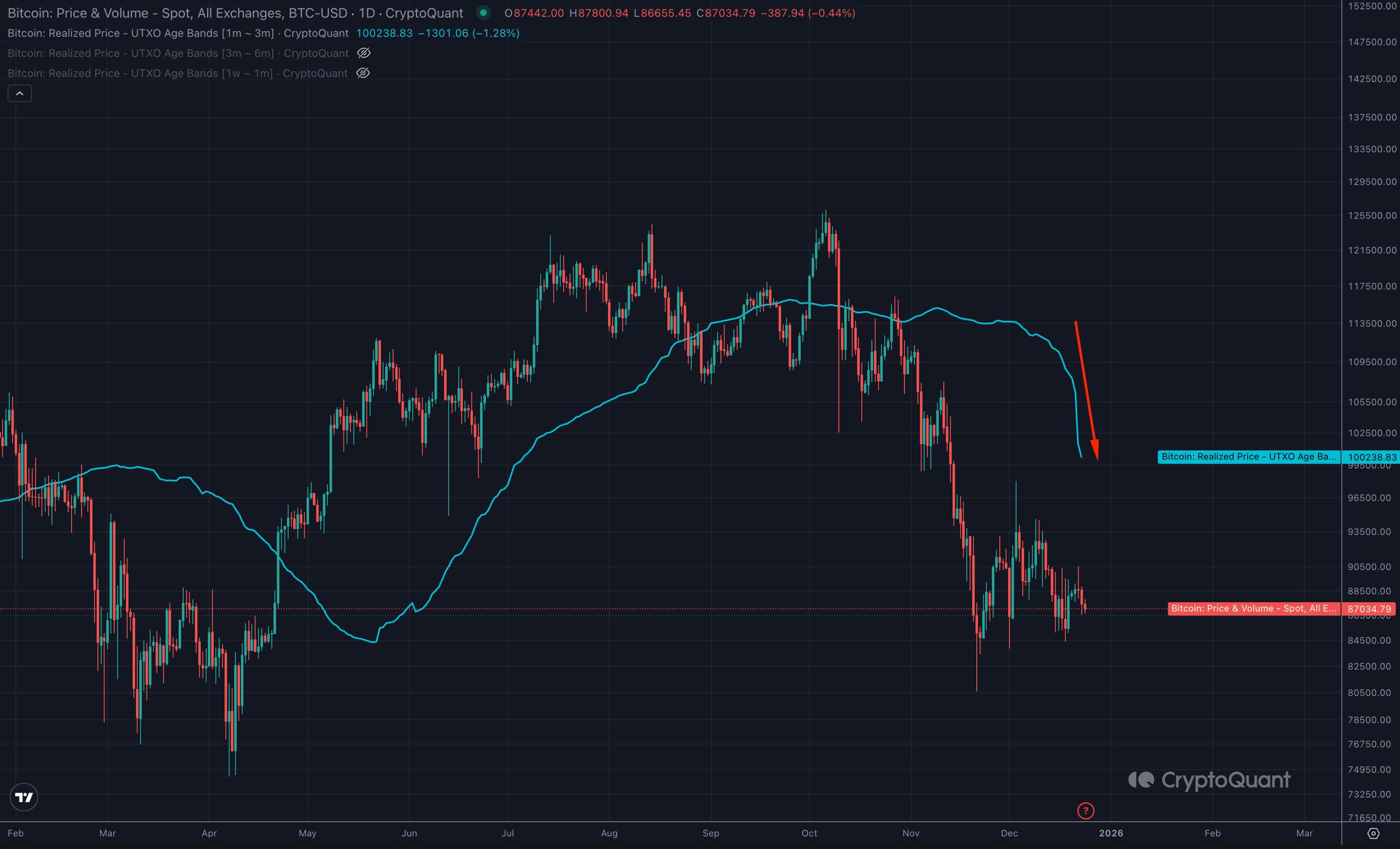1400x849 pixels.
Task: Click the TradingView logo icon
Action: (24, 797)
